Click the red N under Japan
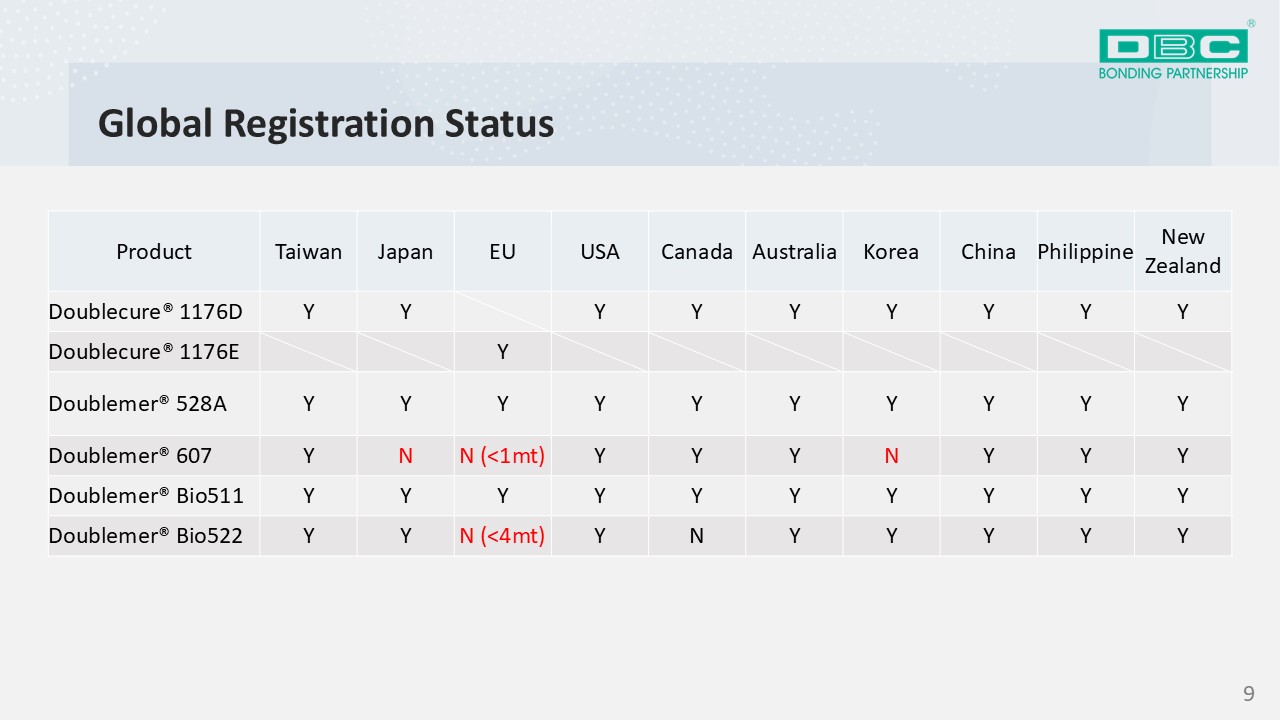 pos(406,456)
